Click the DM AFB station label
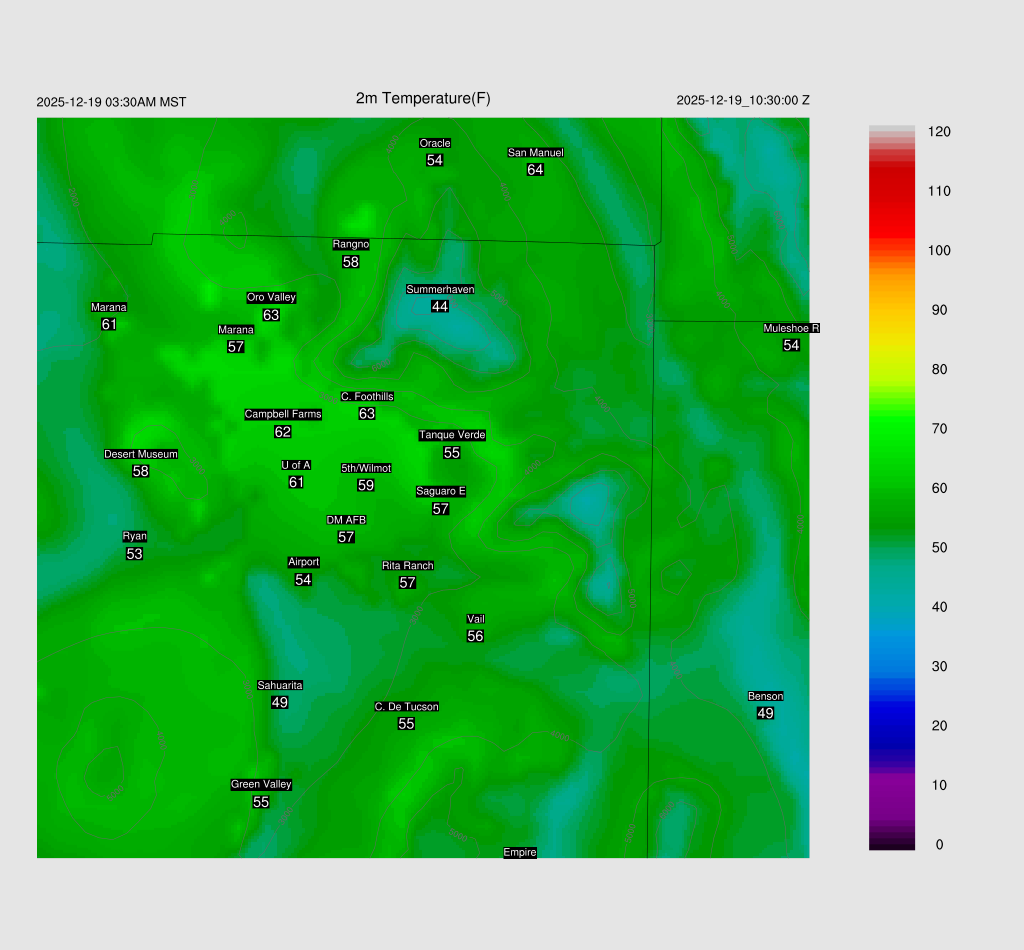This screenshot has width=1024, height=950. click(x=346, y=520)
